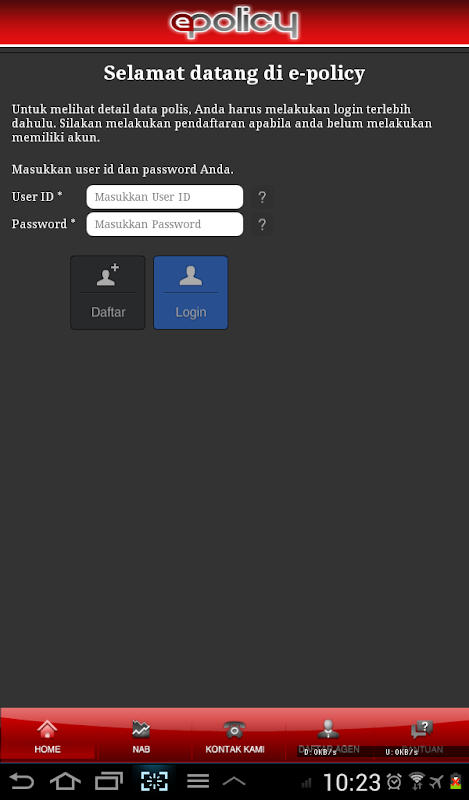Open the BANTUAN help tab

(422, 736)
